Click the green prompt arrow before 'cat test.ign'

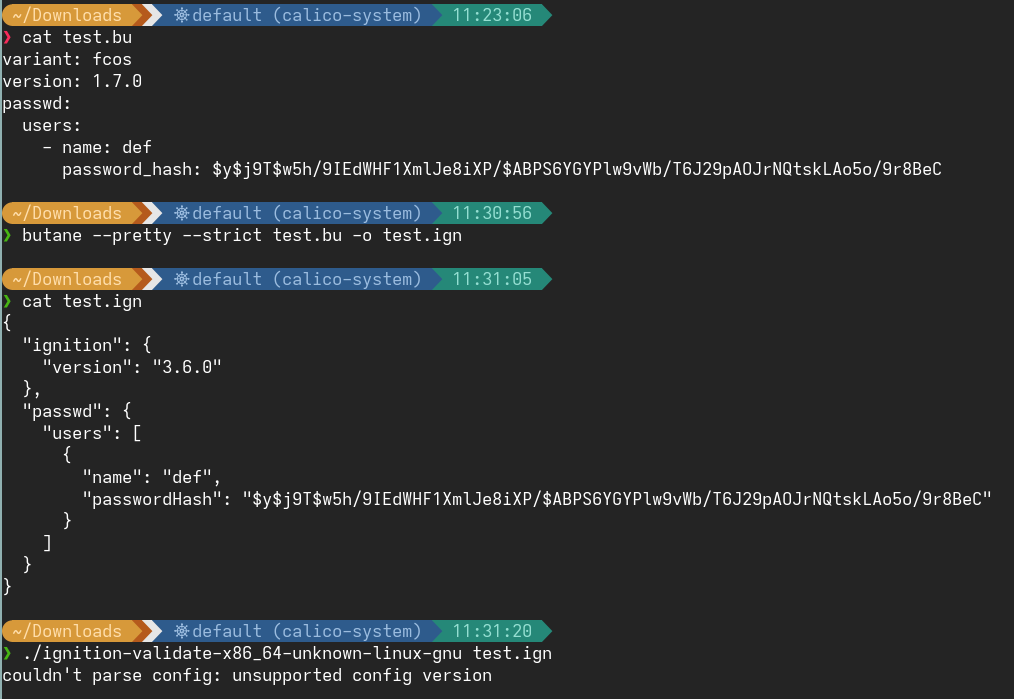click(7, 302)
